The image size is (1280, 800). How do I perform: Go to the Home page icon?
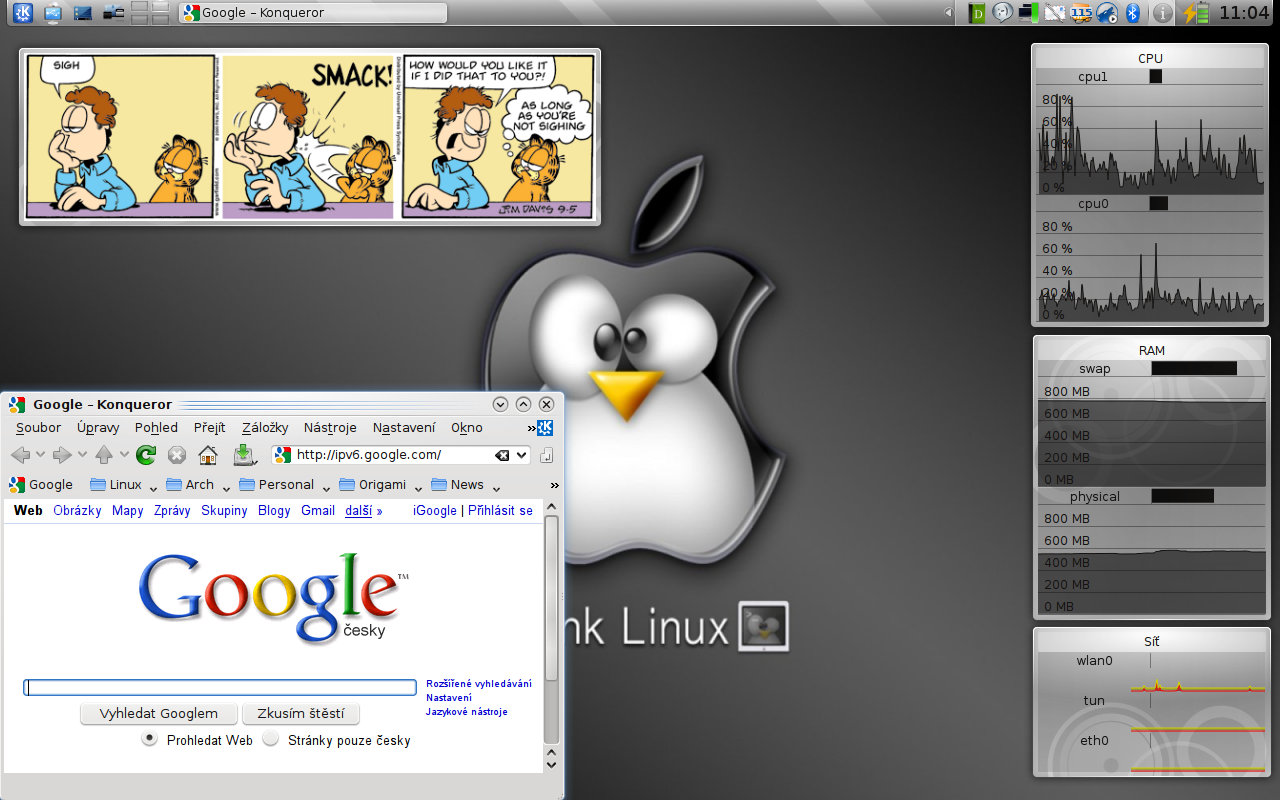click(x=208, y=455)
